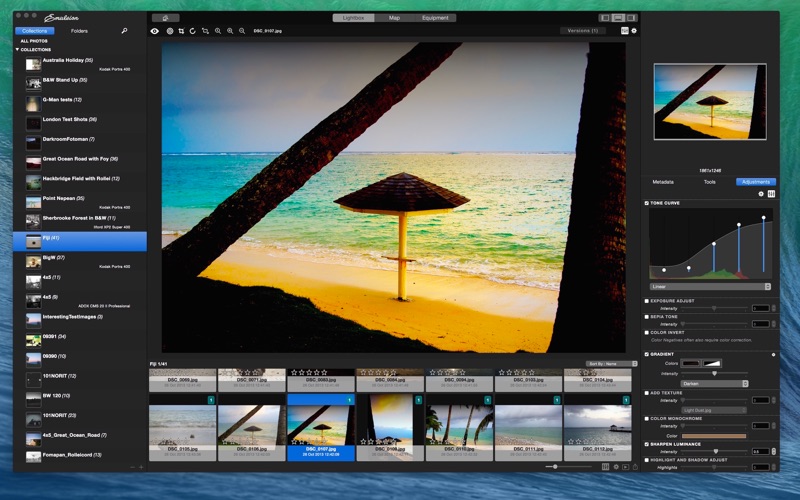The width and height of the screenshot is (800, 500).
Task: Click the rotate image icon
Action: click(x=193, y=31)
